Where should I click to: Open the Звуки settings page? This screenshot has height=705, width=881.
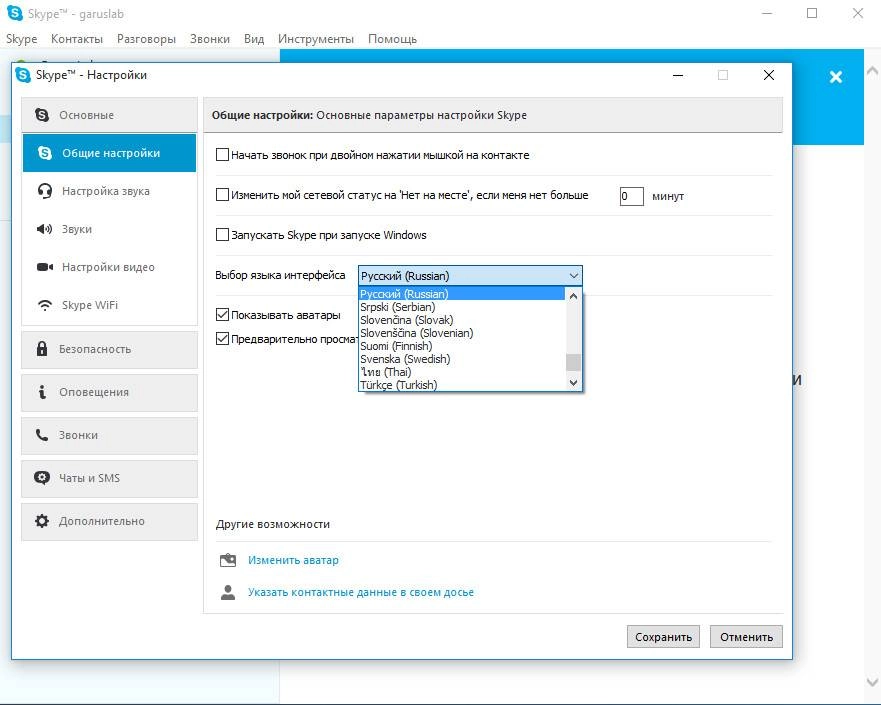(x=110, y=229)
